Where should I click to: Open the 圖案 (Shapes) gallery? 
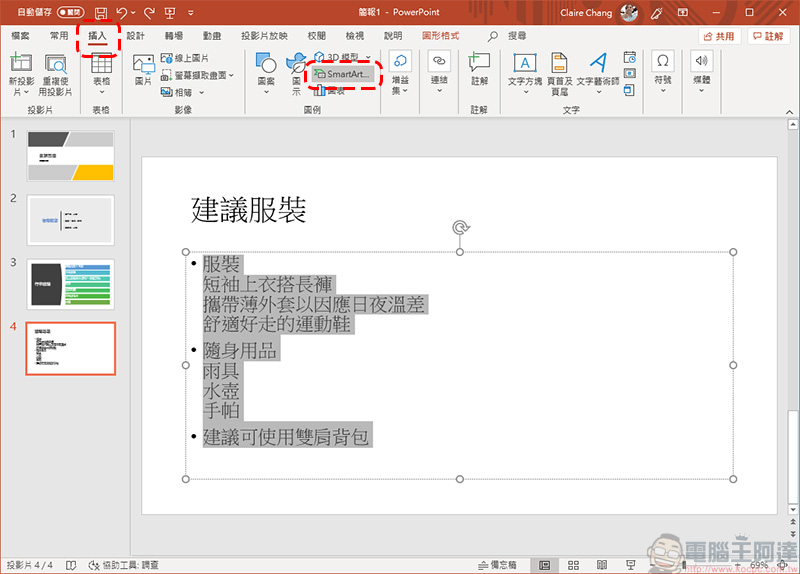(266, 74)
